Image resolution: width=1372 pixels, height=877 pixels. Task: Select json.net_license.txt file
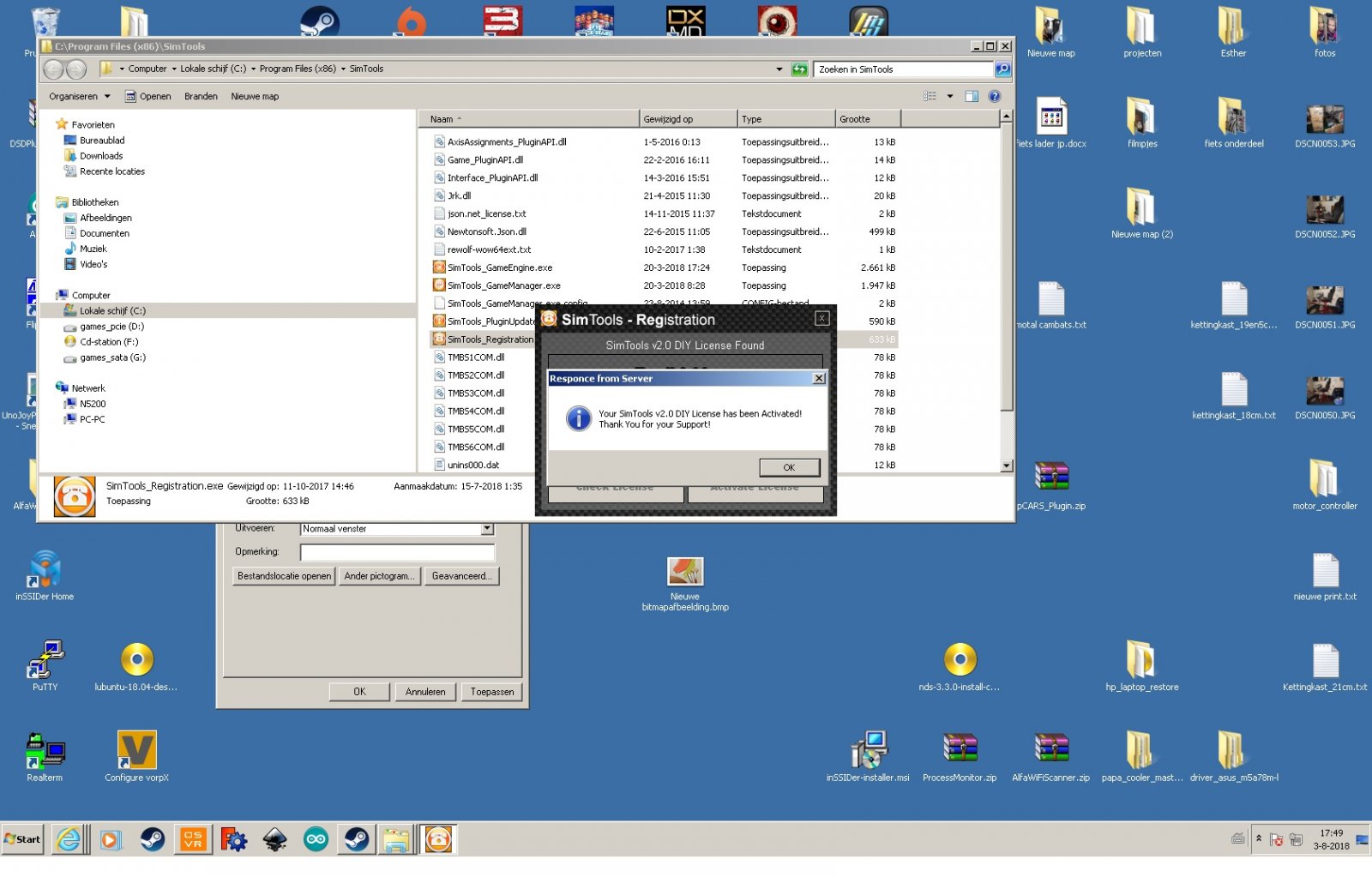click(x=487, y=213)
